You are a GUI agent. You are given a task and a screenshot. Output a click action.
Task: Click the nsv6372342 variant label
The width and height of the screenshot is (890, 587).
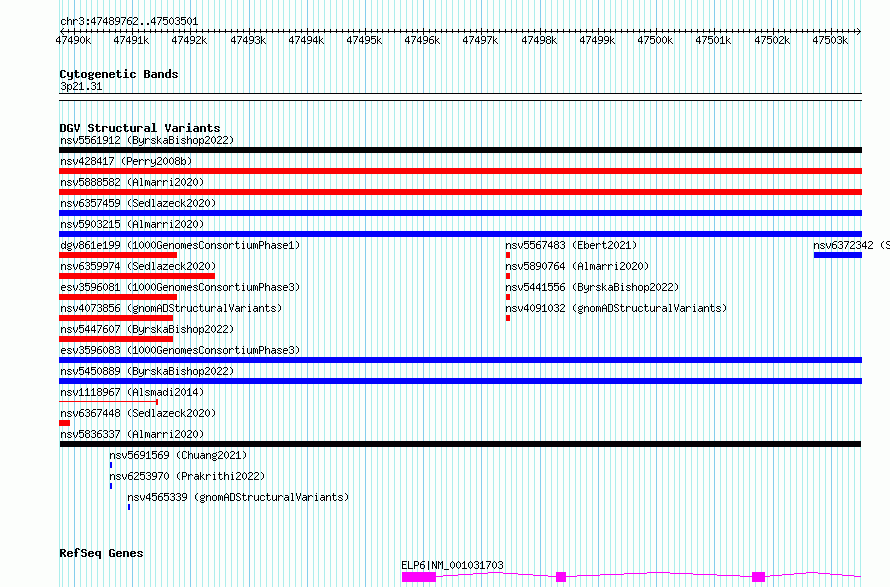[851, 245]
